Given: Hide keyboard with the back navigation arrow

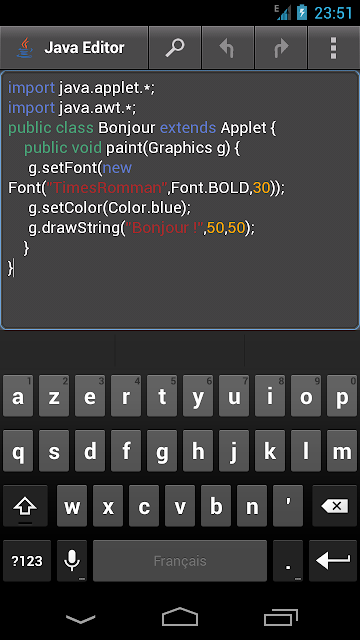Looking at the screenshot, I should click(80, 619).
